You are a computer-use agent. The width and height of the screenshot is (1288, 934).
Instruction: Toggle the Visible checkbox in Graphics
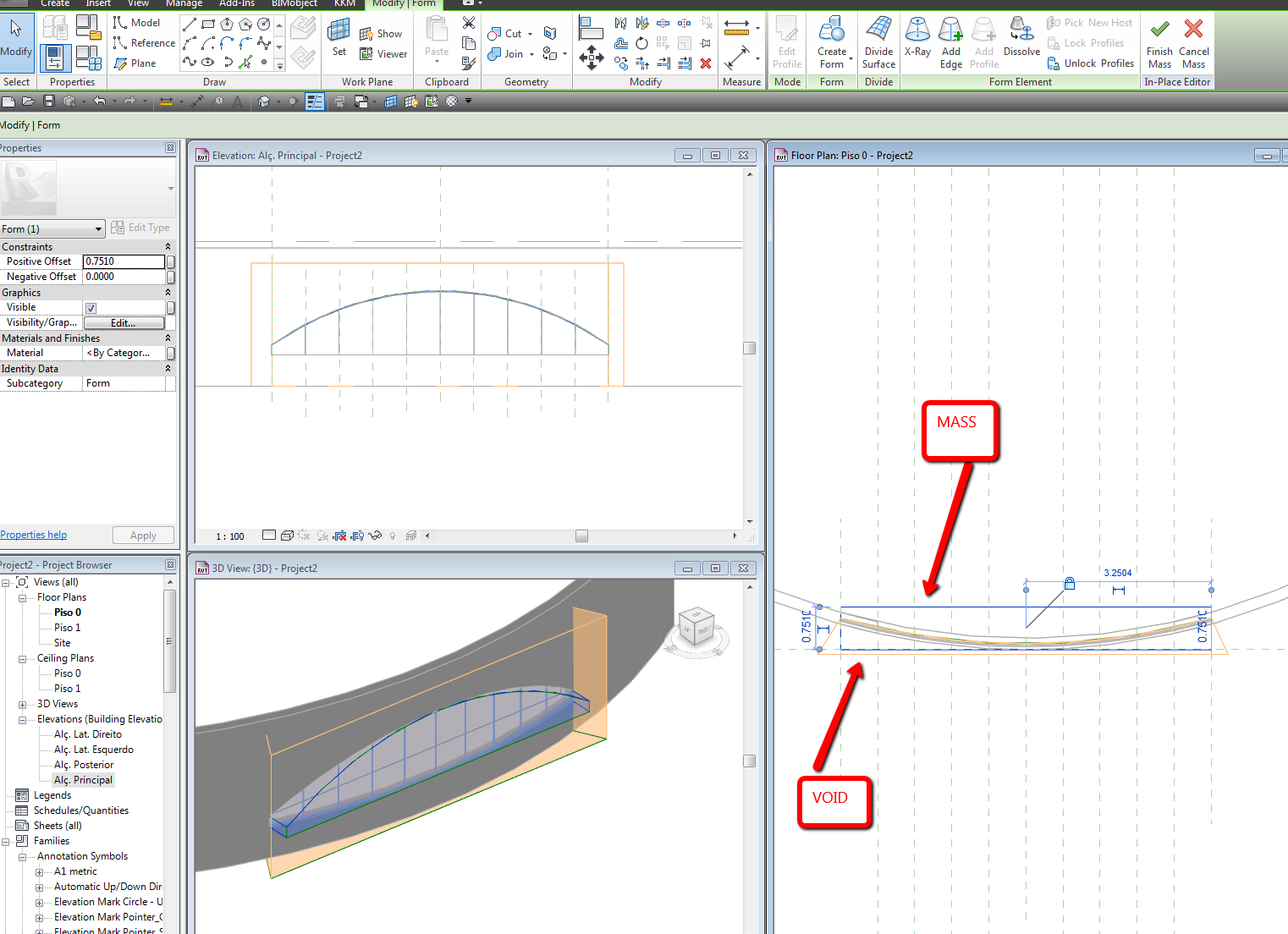click(91, 308)
